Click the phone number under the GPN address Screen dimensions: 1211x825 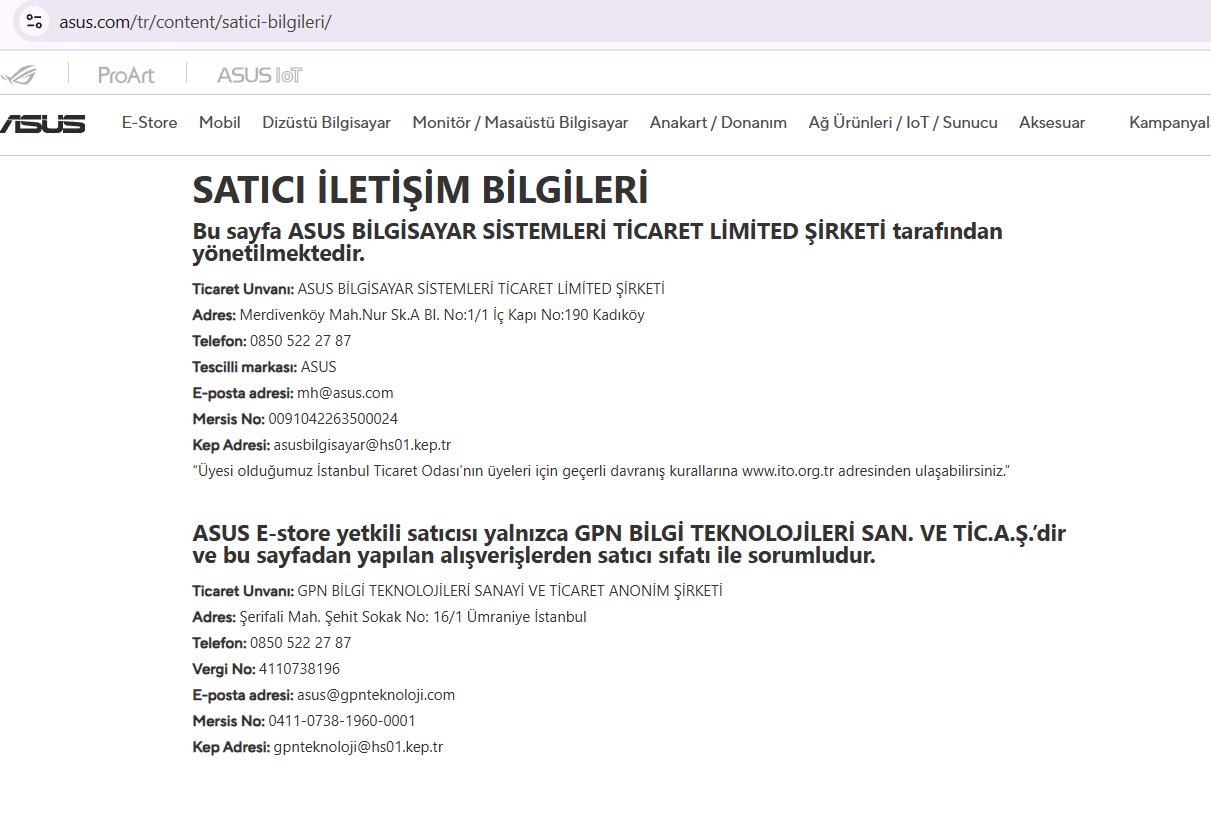tap(301, 643)
